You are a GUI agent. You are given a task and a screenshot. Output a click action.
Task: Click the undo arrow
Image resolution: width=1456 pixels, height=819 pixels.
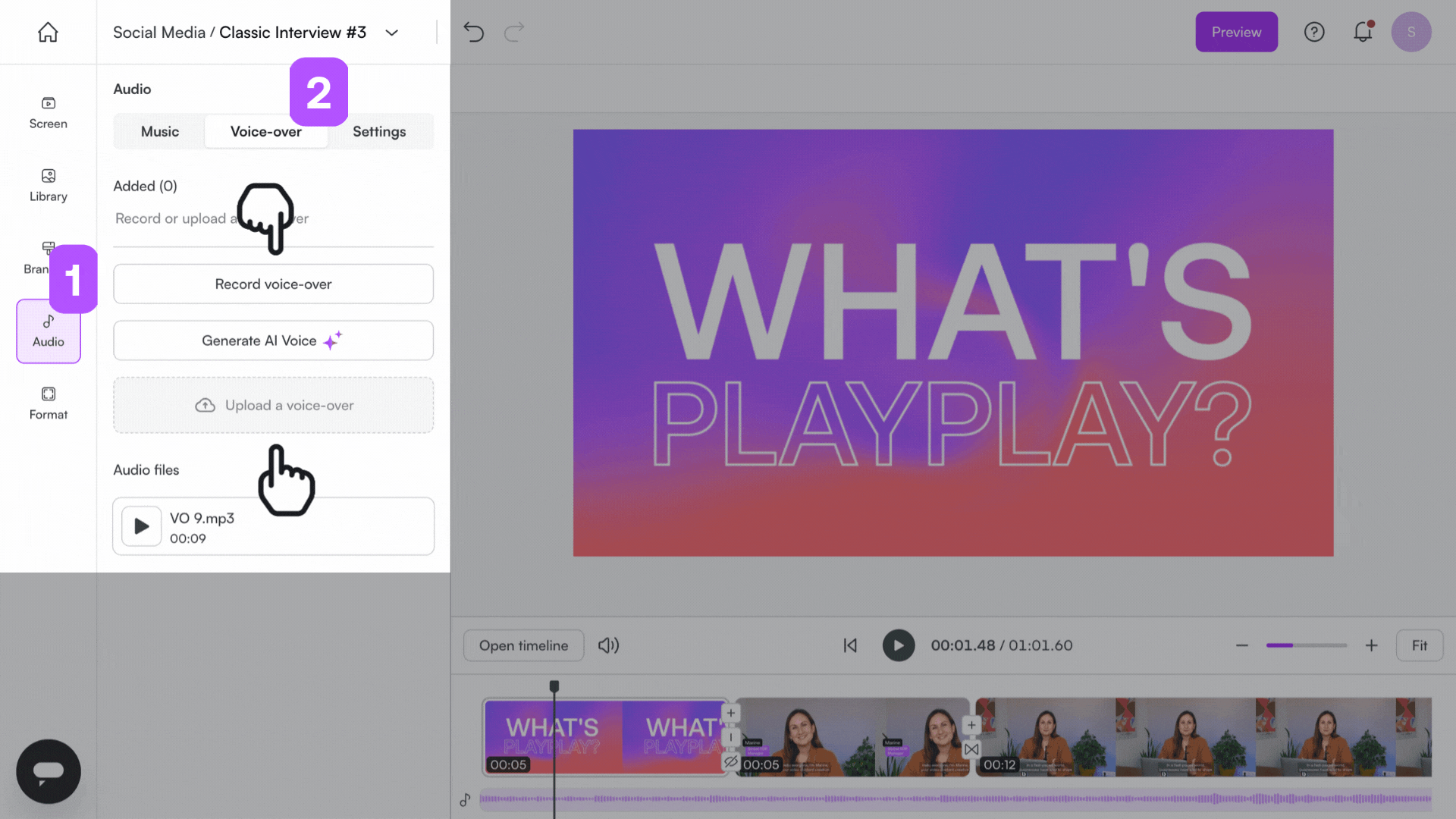(x=473, y=32)
